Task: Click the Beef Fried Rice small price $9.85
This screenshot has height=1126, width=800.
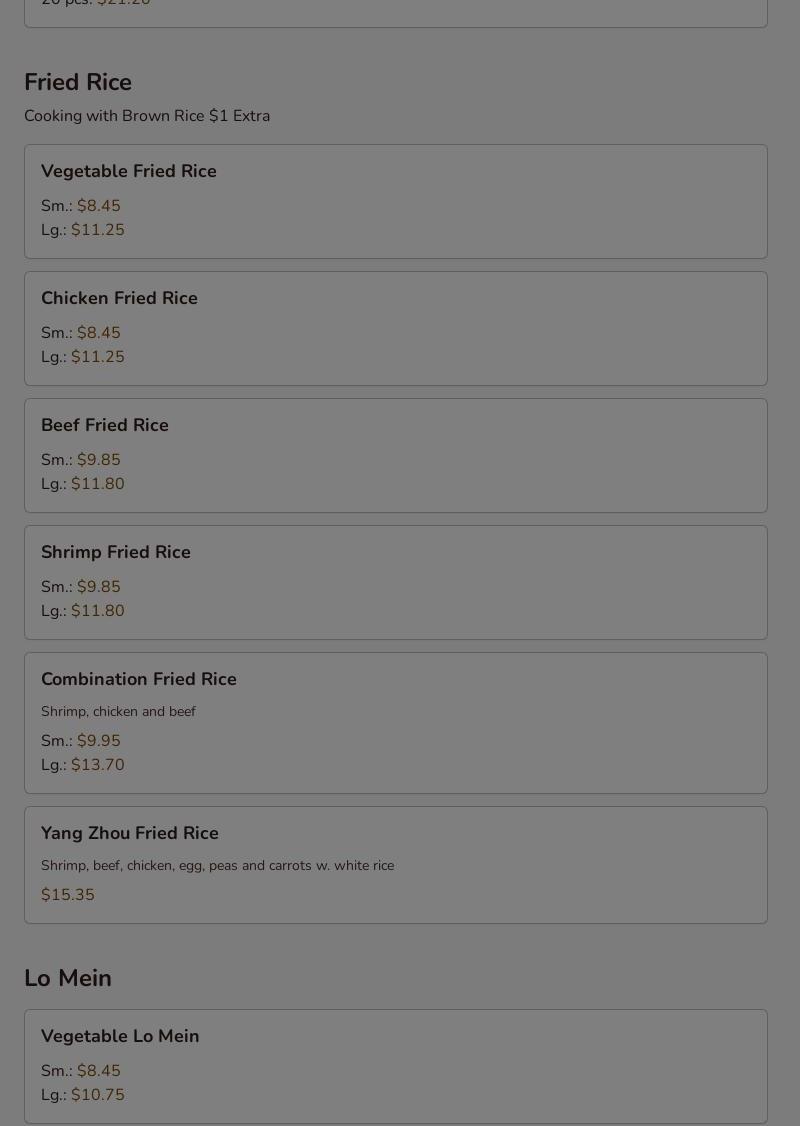Action: [x=98, y=460]
